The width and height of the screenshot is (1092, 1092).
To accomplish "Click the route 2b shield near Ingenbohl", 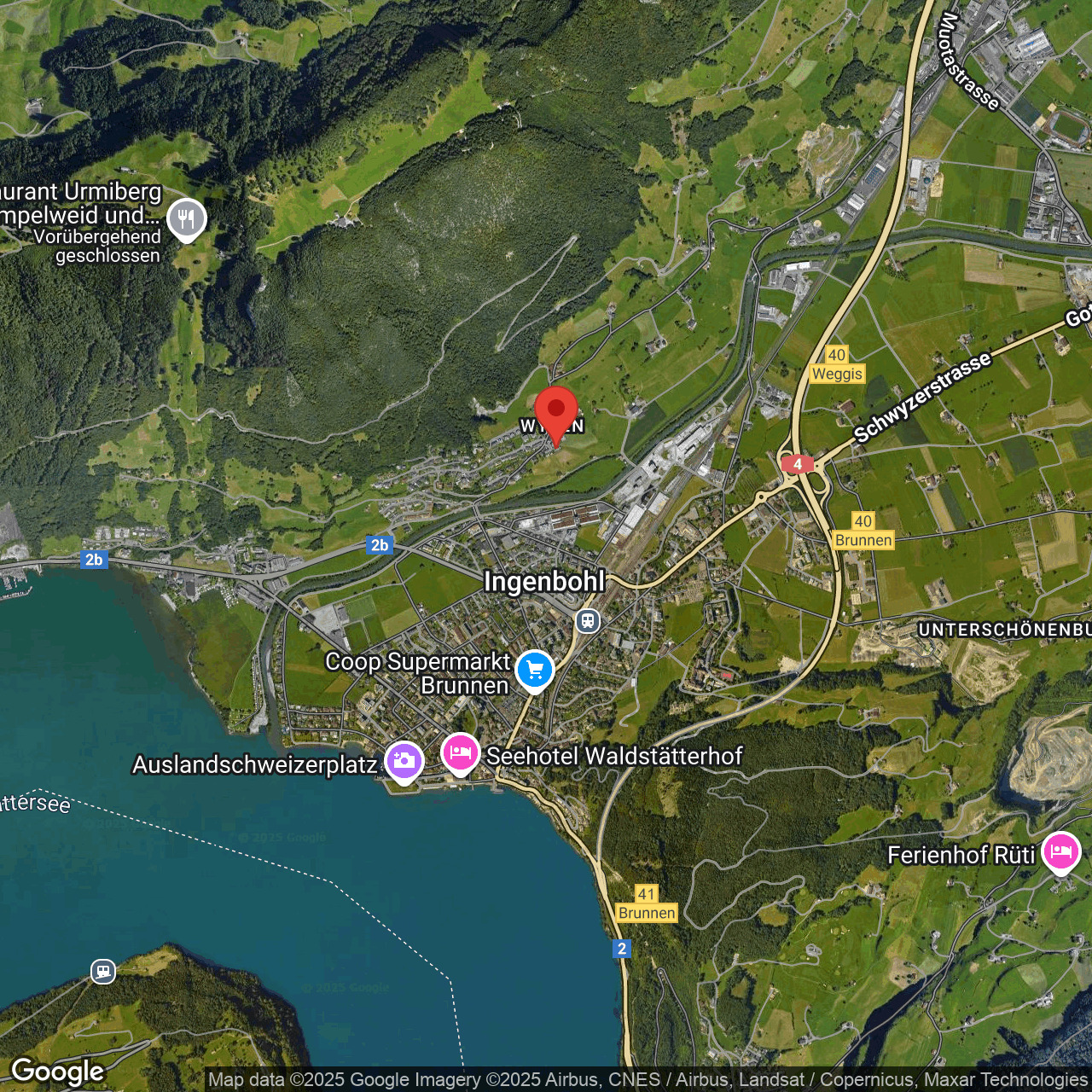I will 380,544.
